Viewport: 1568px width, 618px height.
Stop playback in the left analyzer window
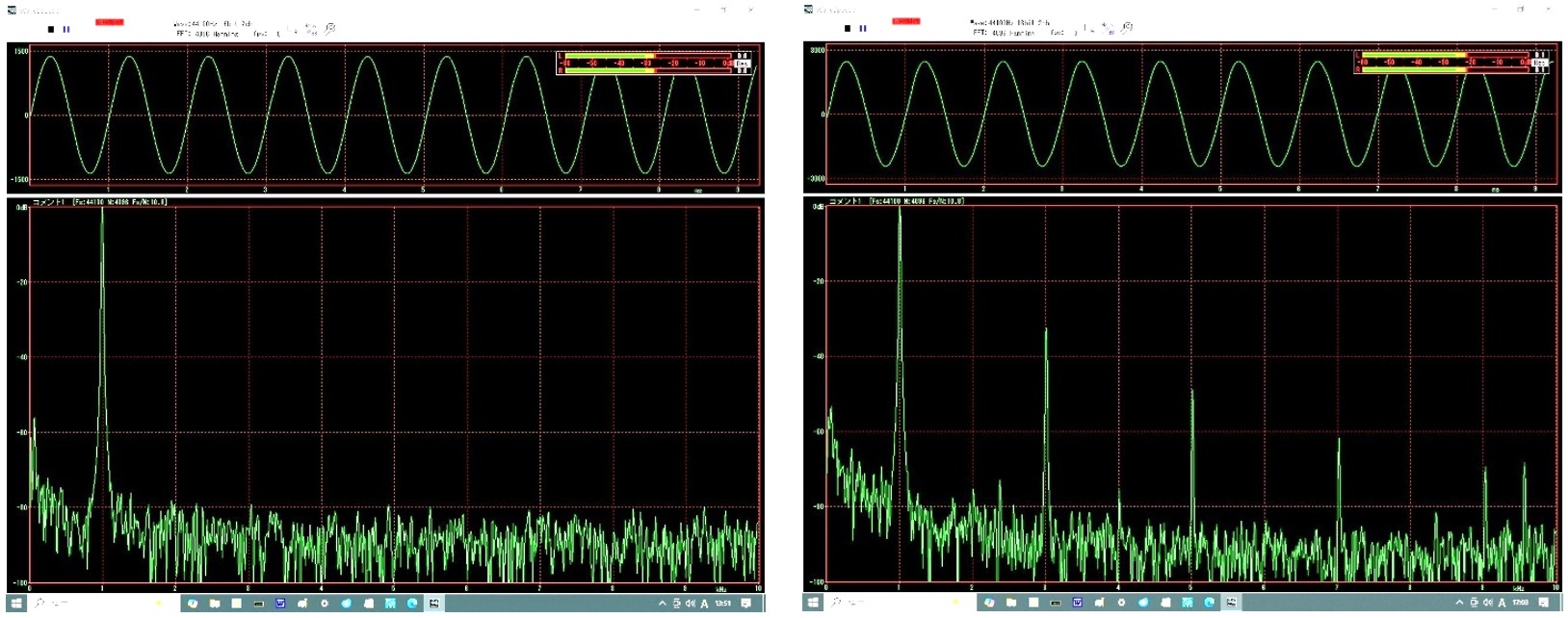[51, 30]
